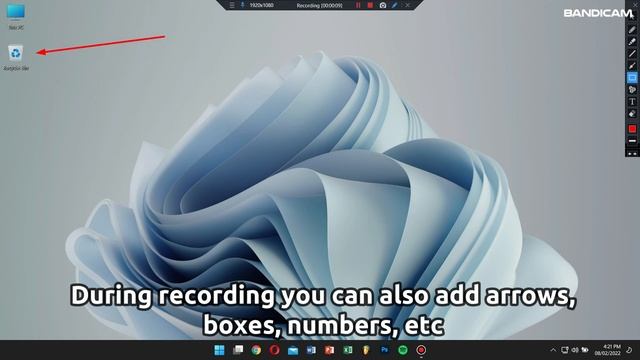
Task: Check the battery status icon
Action: click(x=585, y=350)
